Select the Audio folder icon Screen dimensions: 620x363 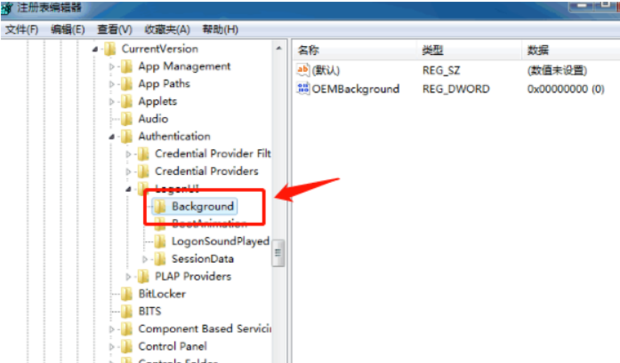point(127,119)
